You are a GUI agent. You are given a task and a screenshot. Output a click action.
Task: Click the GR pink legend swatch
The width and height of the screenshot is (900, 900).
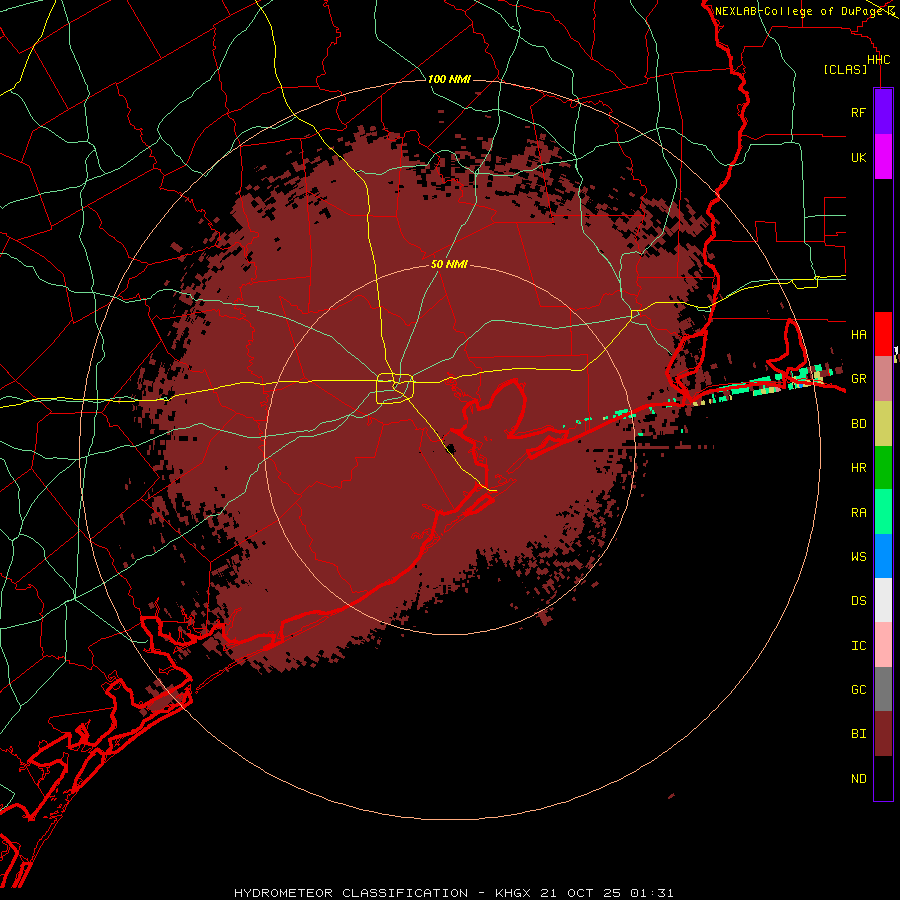coord(883,378)
